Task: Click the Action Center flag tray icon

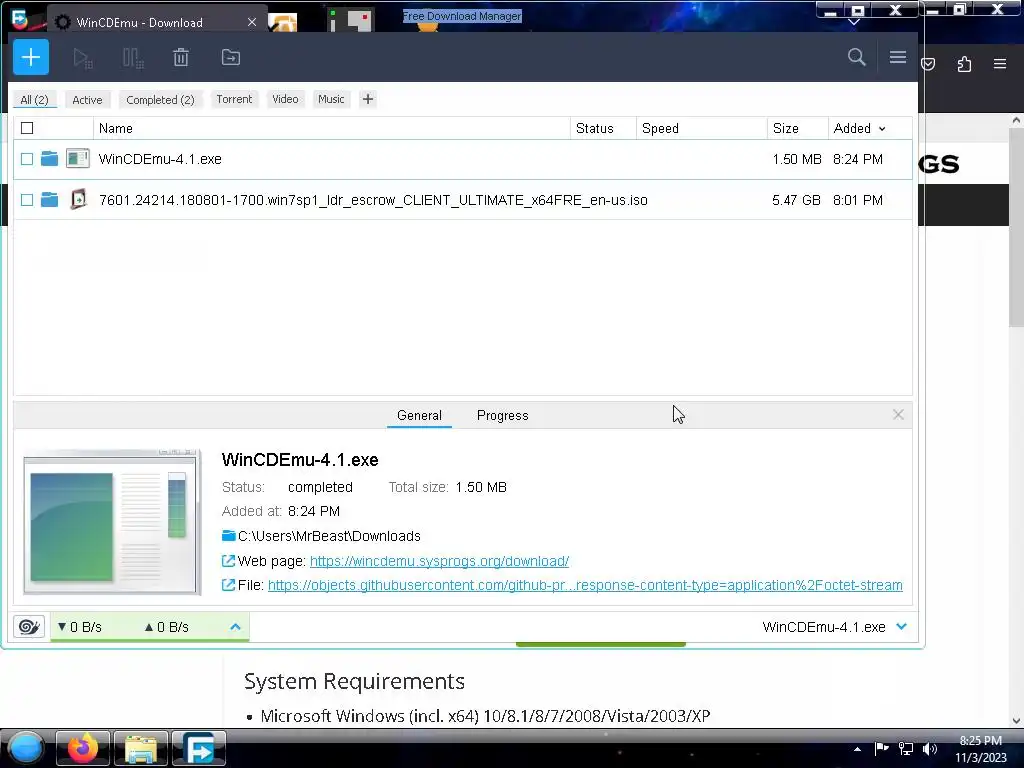Action: click(x=882, y=748)
